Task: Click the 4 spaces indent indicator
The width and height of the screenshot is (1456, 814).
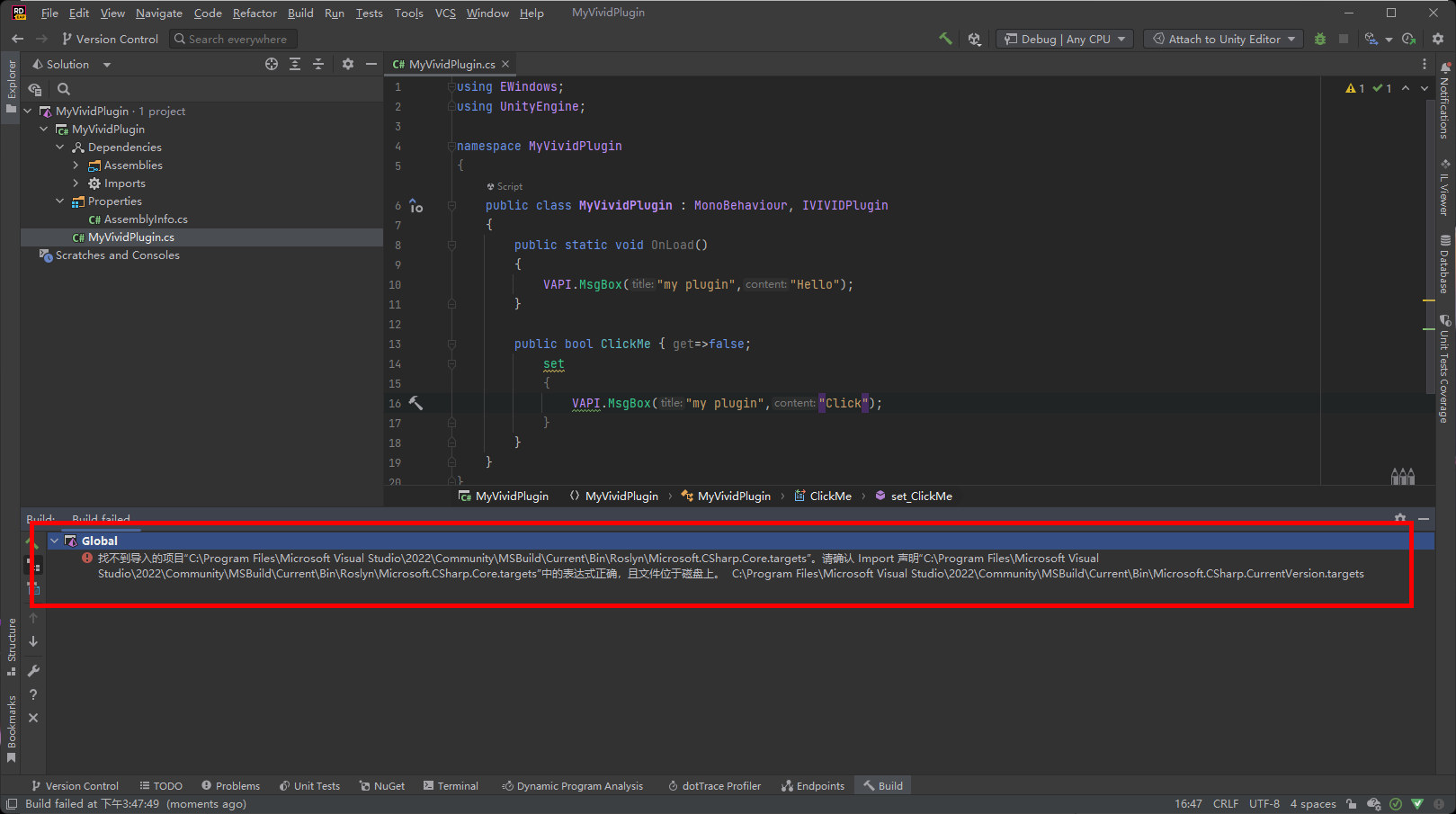Action: [1313, 804]
